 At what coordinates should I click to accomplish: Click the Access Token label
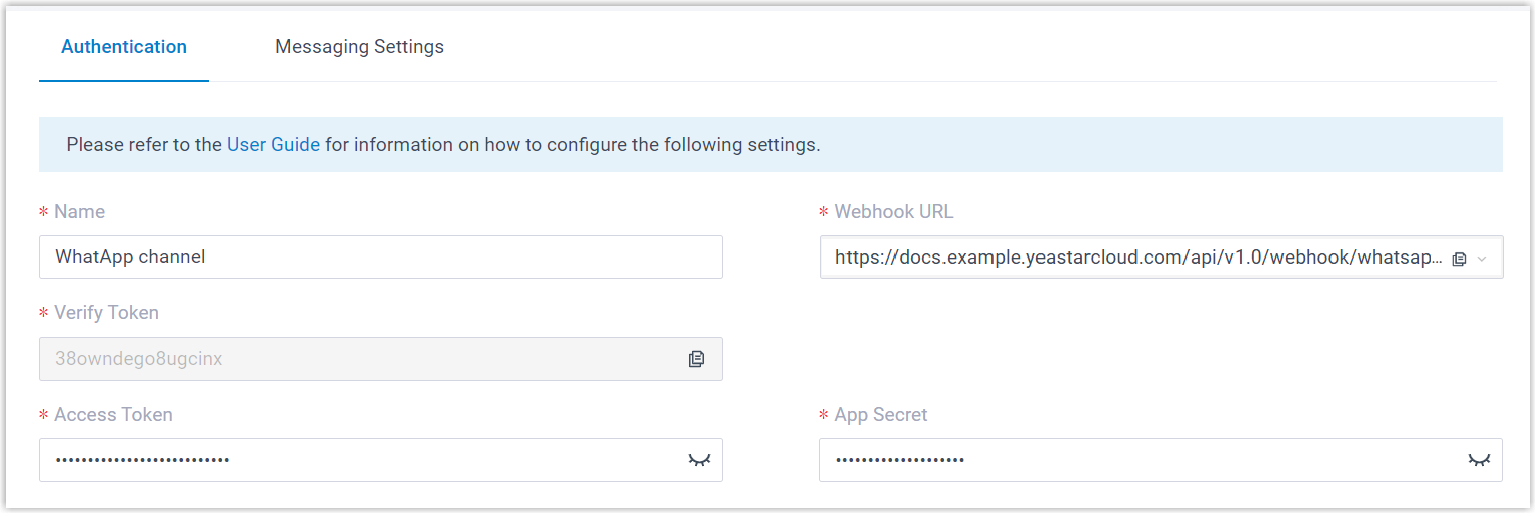tap(113, 415)
